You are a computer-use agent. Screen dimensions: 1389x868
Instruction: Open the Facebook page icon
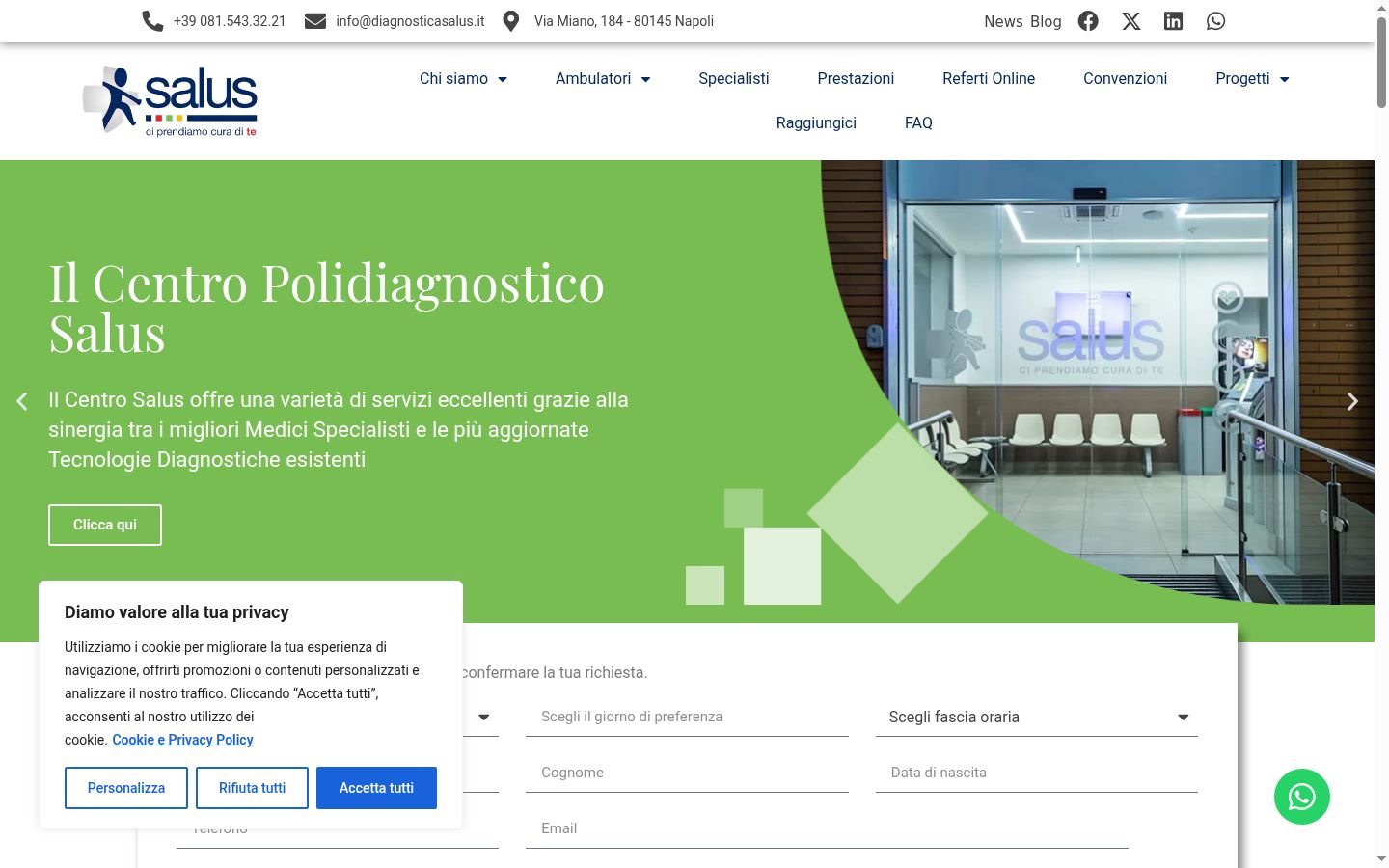(x=1088, y=21)
